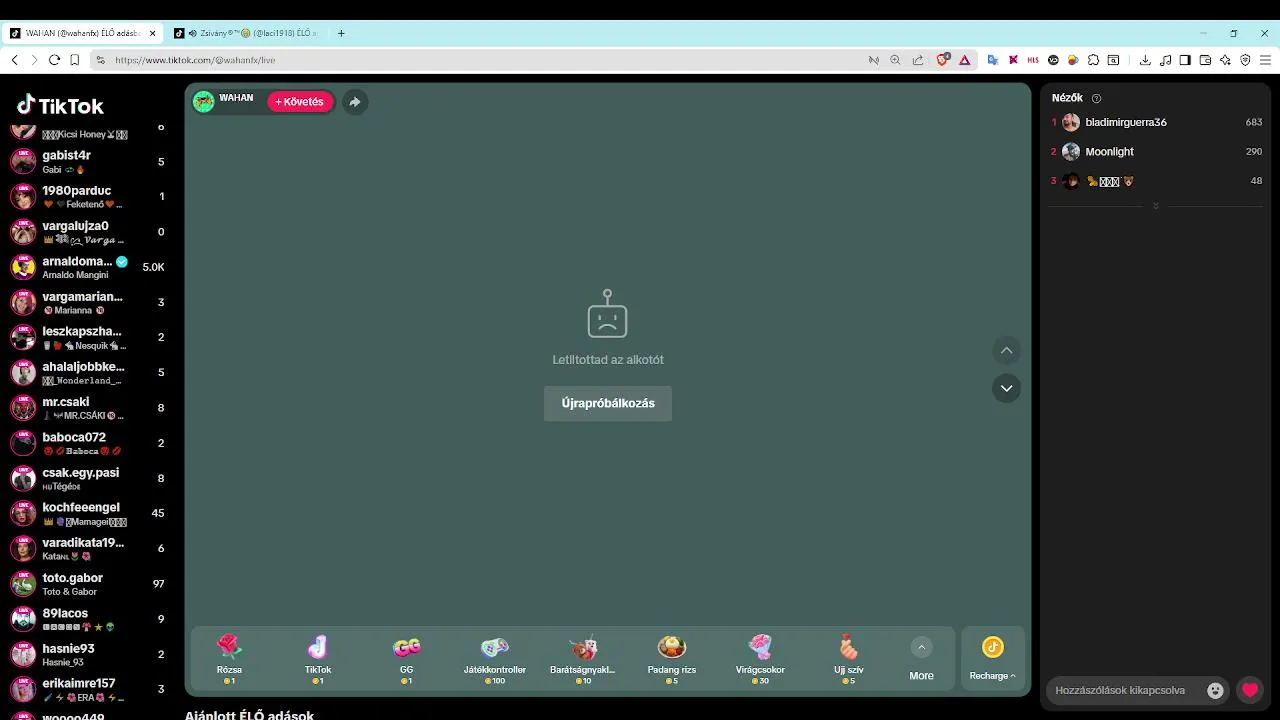
Task: Open 89lacos live channel
Action: pos(90,619)
